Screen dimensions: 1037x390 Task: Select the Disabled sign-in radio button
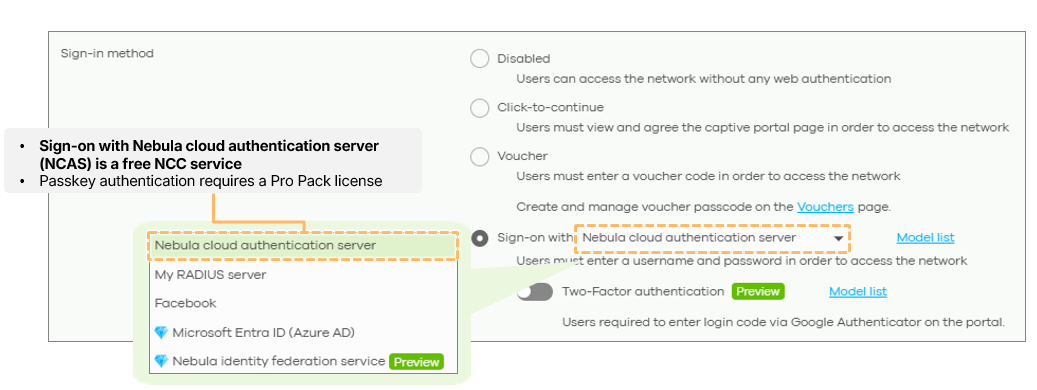click(479, 59)
